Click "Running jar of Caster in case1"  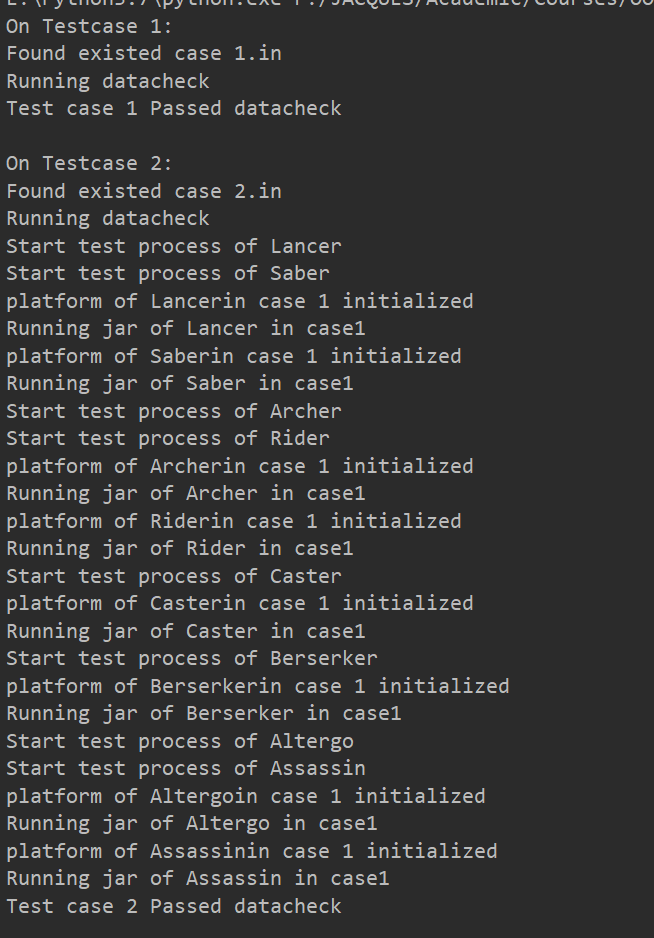coord(185,631)
